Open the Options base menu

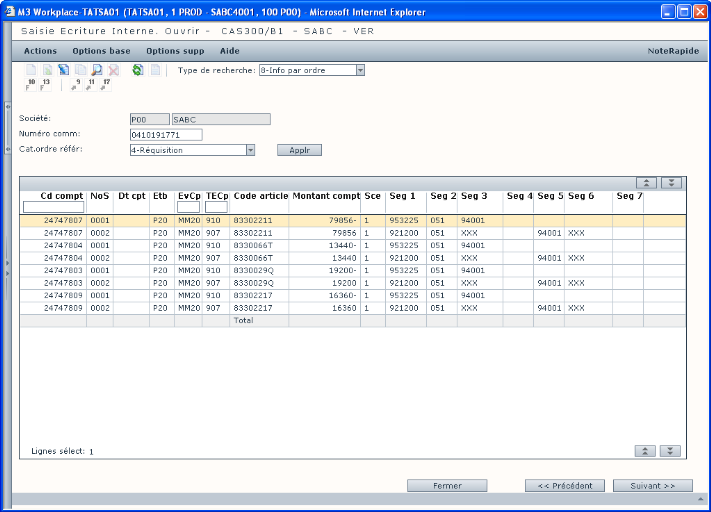101,51
